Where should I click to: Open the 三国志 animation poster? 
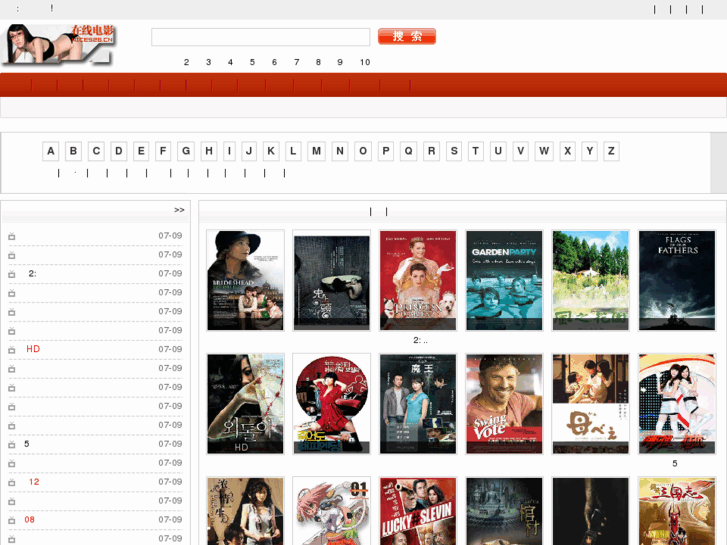[677, 511]
